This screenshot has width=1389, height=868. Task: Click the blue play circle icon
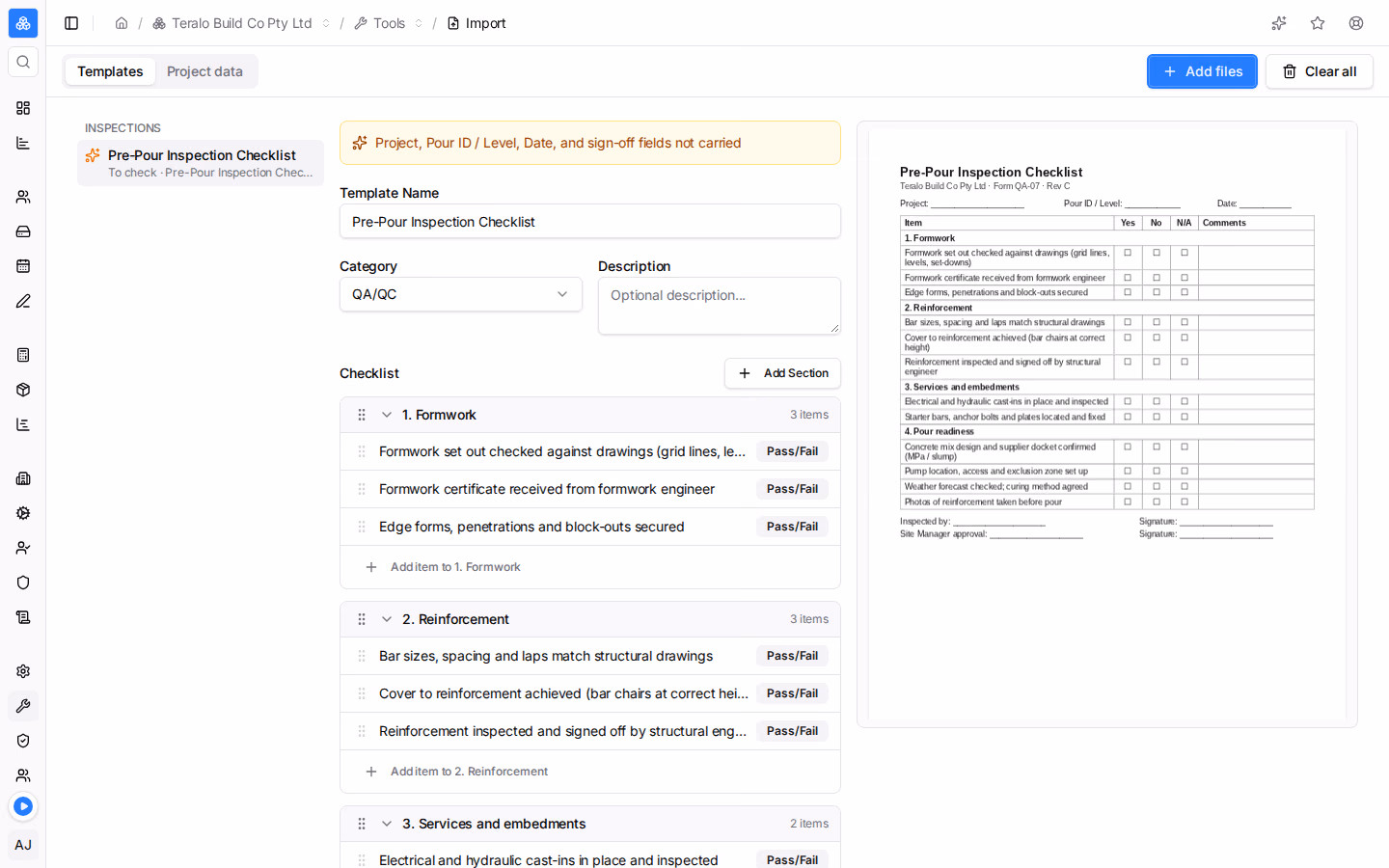pyautogui.click(x=23, y=806)
